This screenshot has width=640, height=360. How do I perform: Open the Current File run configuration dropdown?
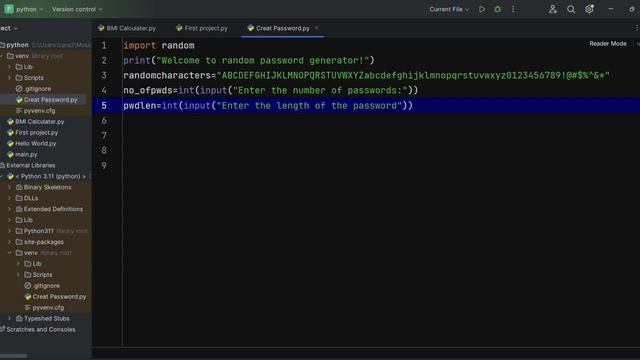[449, 9]
